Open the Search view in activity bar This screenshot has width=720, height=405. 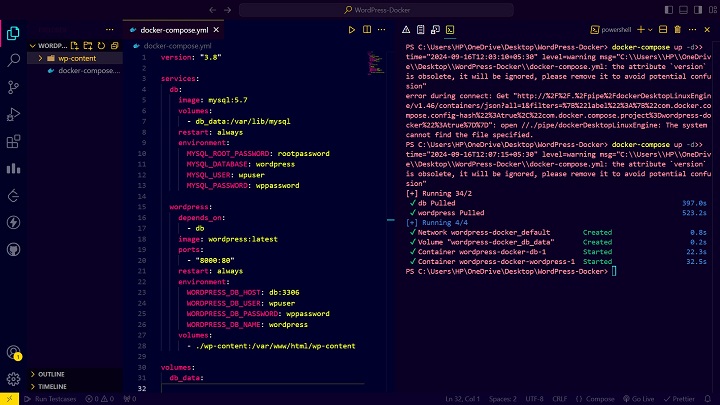coord(13,60)
